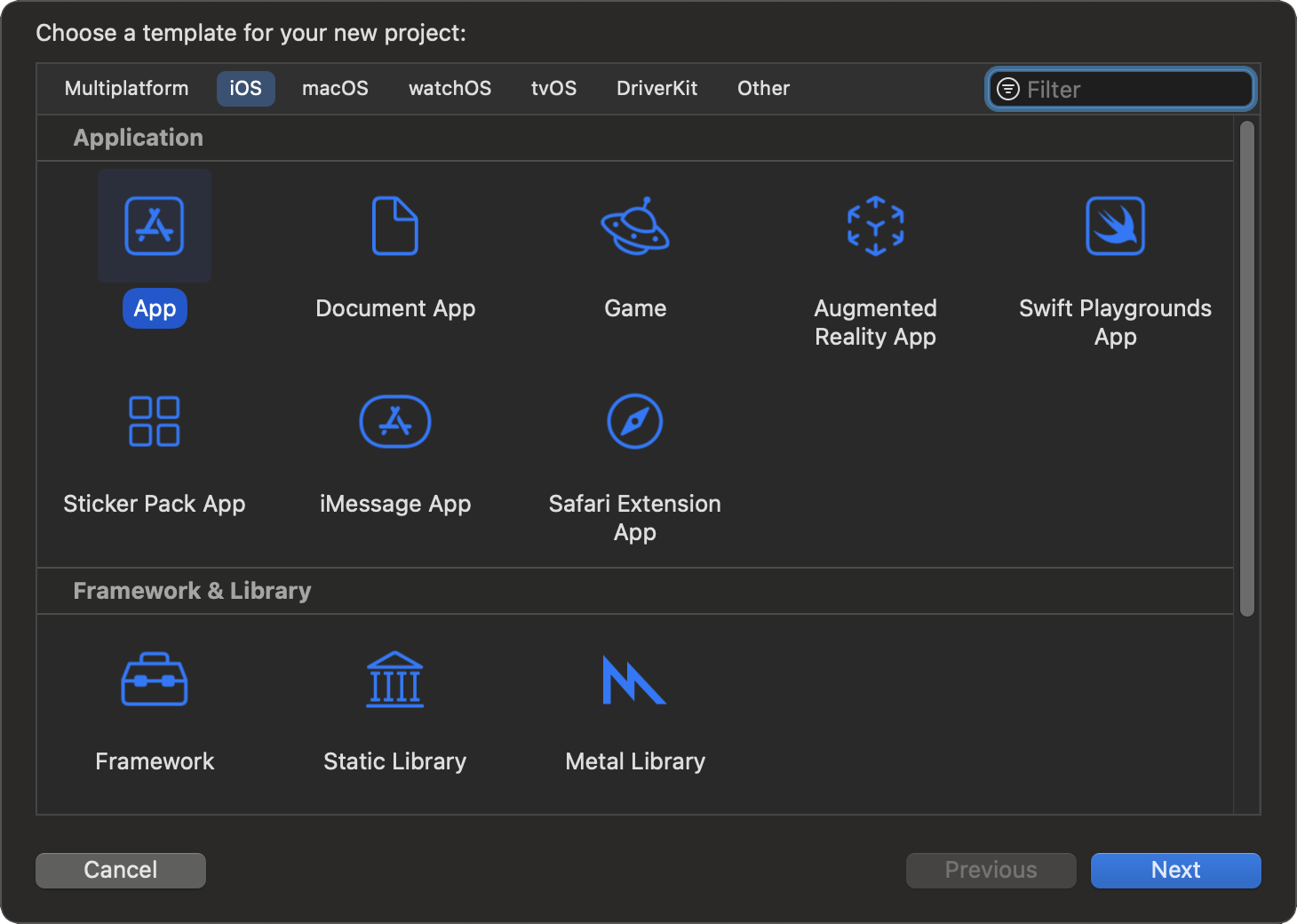
Task: Click the Augmented Reality App label
Action: coord(876,323)
